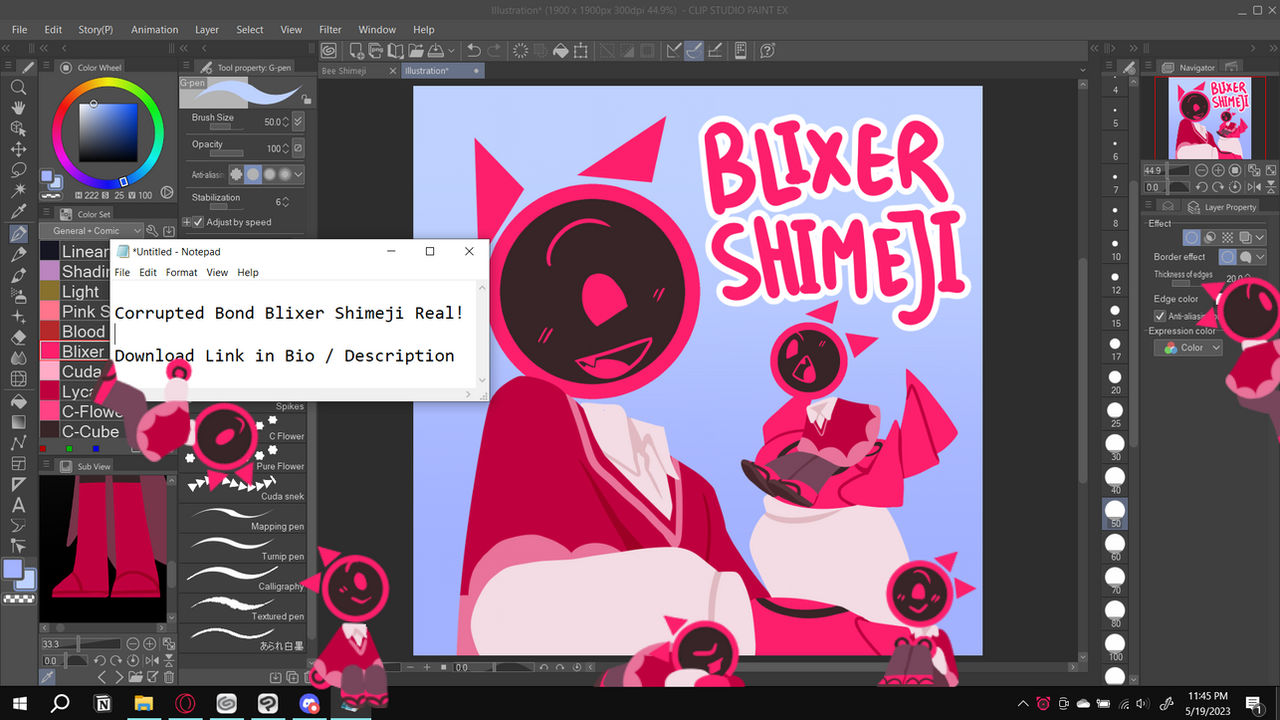Select the Text tool
Image resolution: width=1280 pixels, height=720 pixels.
pos(18,505)
